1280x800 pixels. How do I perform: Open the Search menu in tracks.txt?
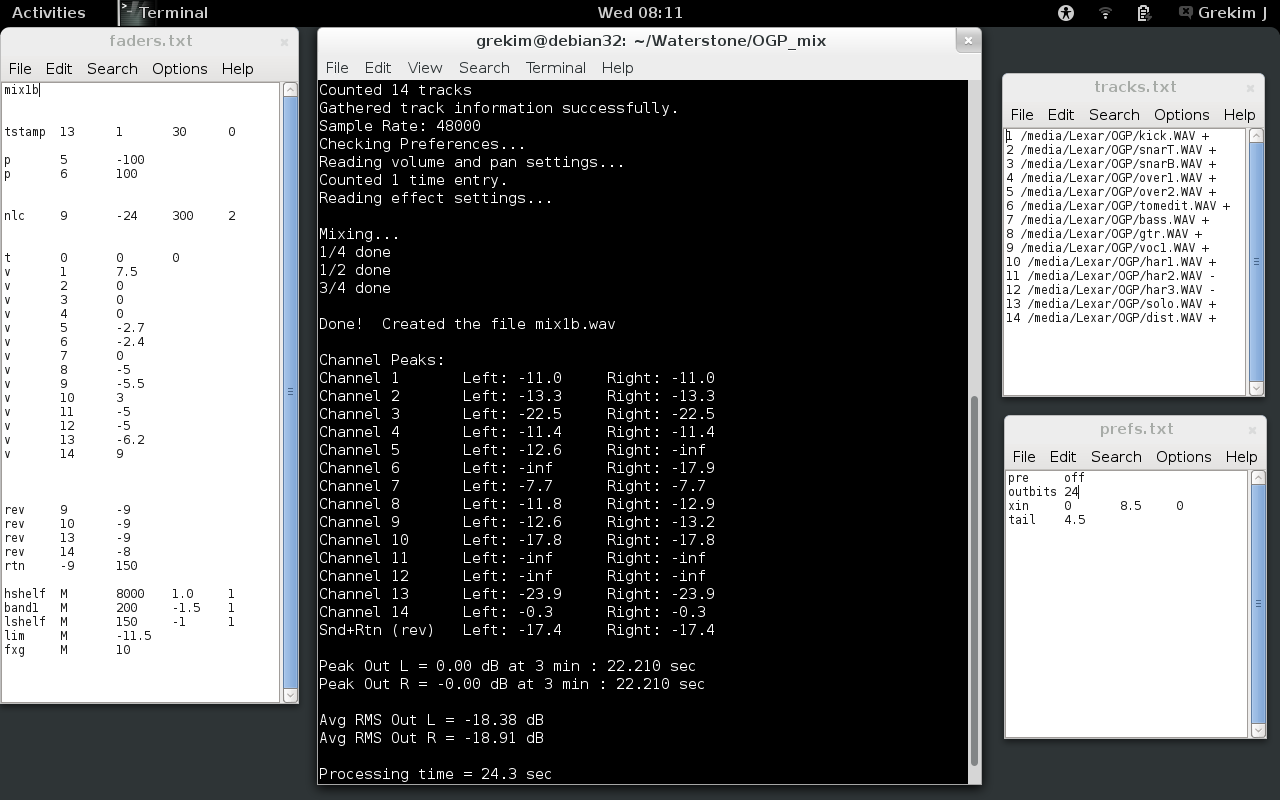click(x=1114, y=115)
